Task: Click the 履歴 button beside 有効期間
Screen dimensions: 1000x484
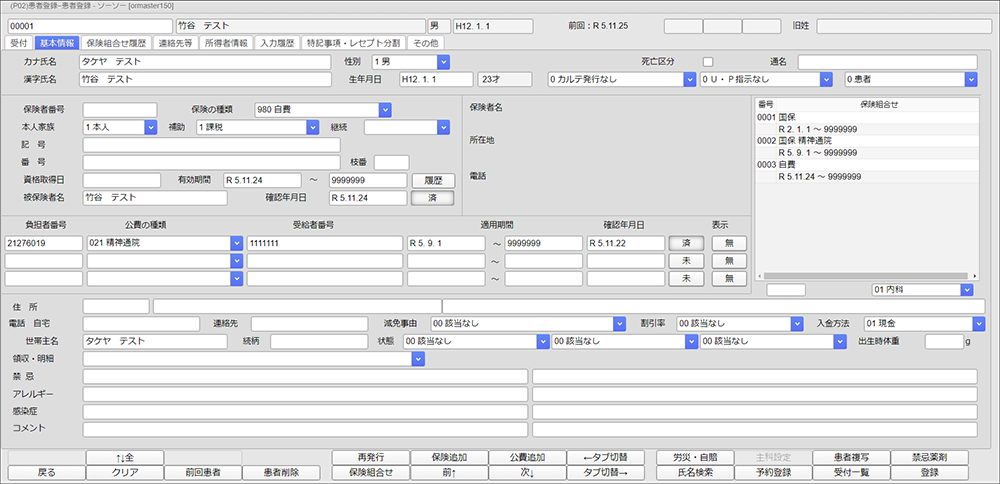Action: click(x=432, y=180)
